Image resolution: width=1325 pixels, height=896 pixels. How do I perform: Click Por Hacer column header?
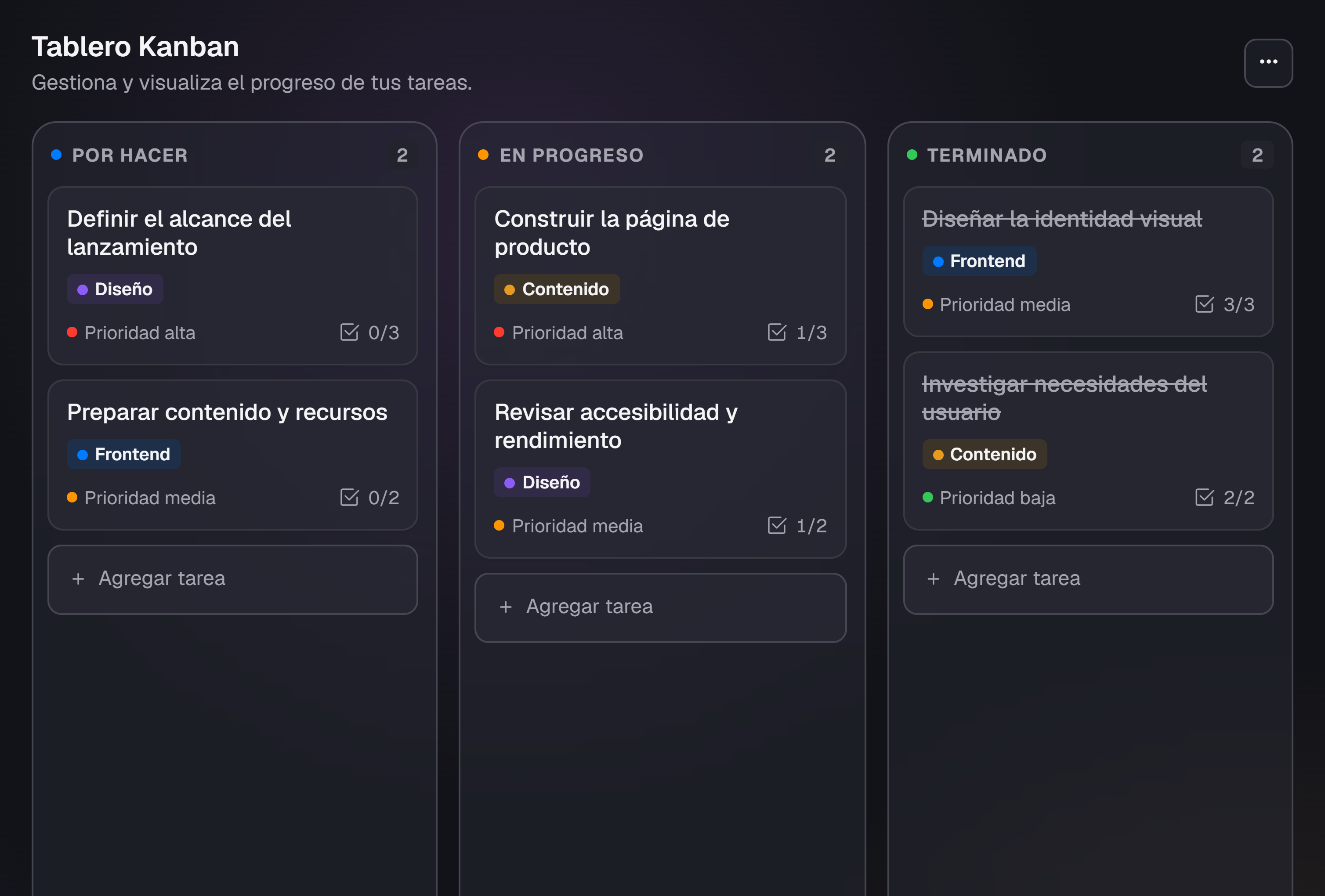click(130, 155)
